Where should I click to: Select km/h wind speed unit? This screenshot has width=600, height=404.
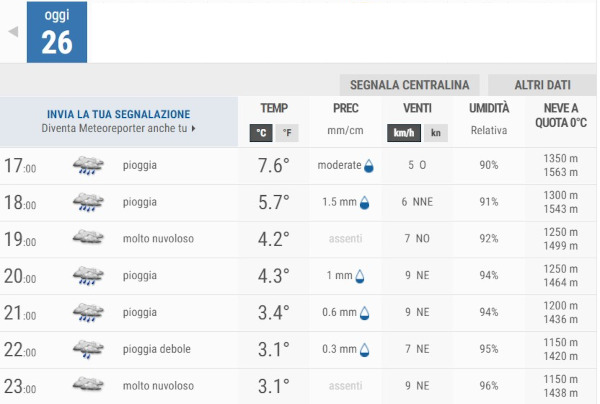[405, 133]
